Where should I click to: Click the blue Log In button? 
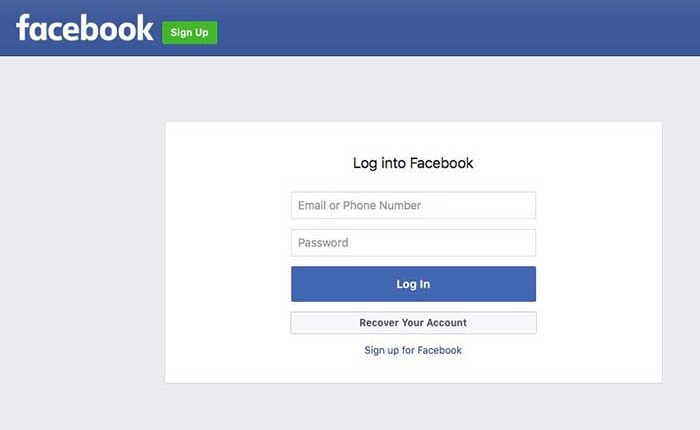click(x=413, y=284)
